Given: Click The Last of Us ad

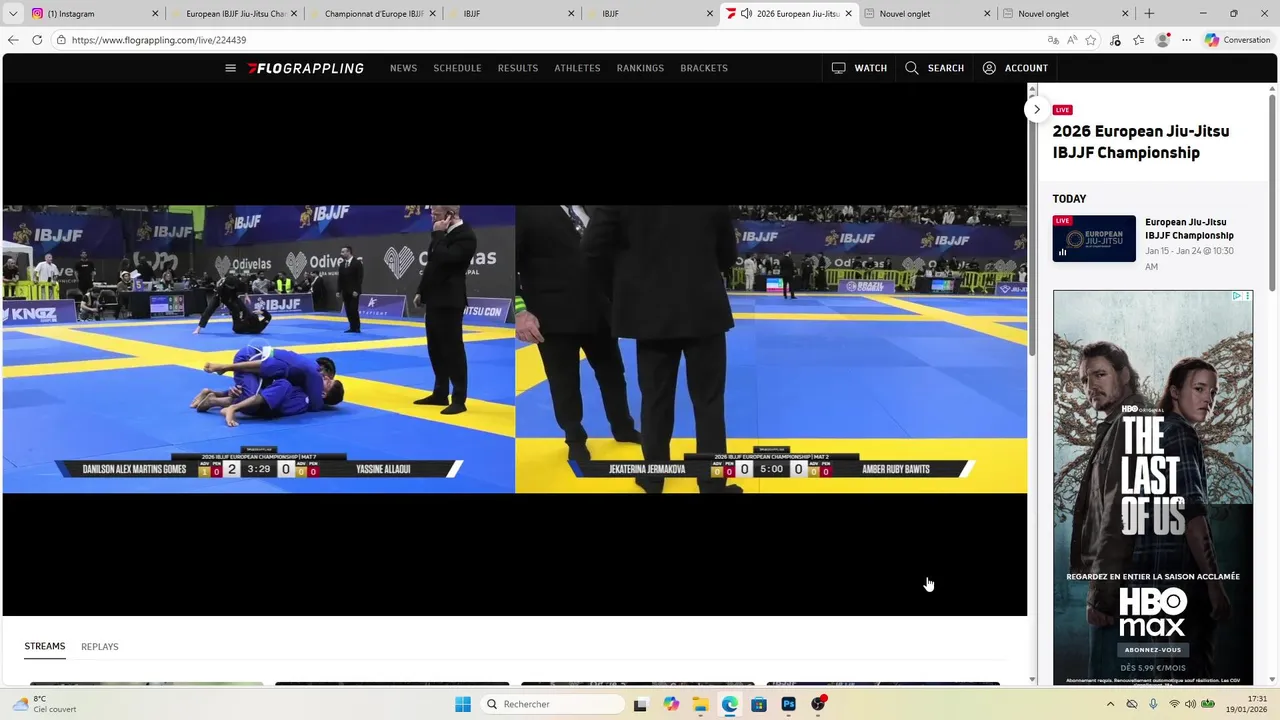Looking at the screenshot, I should click(x=1153, y=487).
